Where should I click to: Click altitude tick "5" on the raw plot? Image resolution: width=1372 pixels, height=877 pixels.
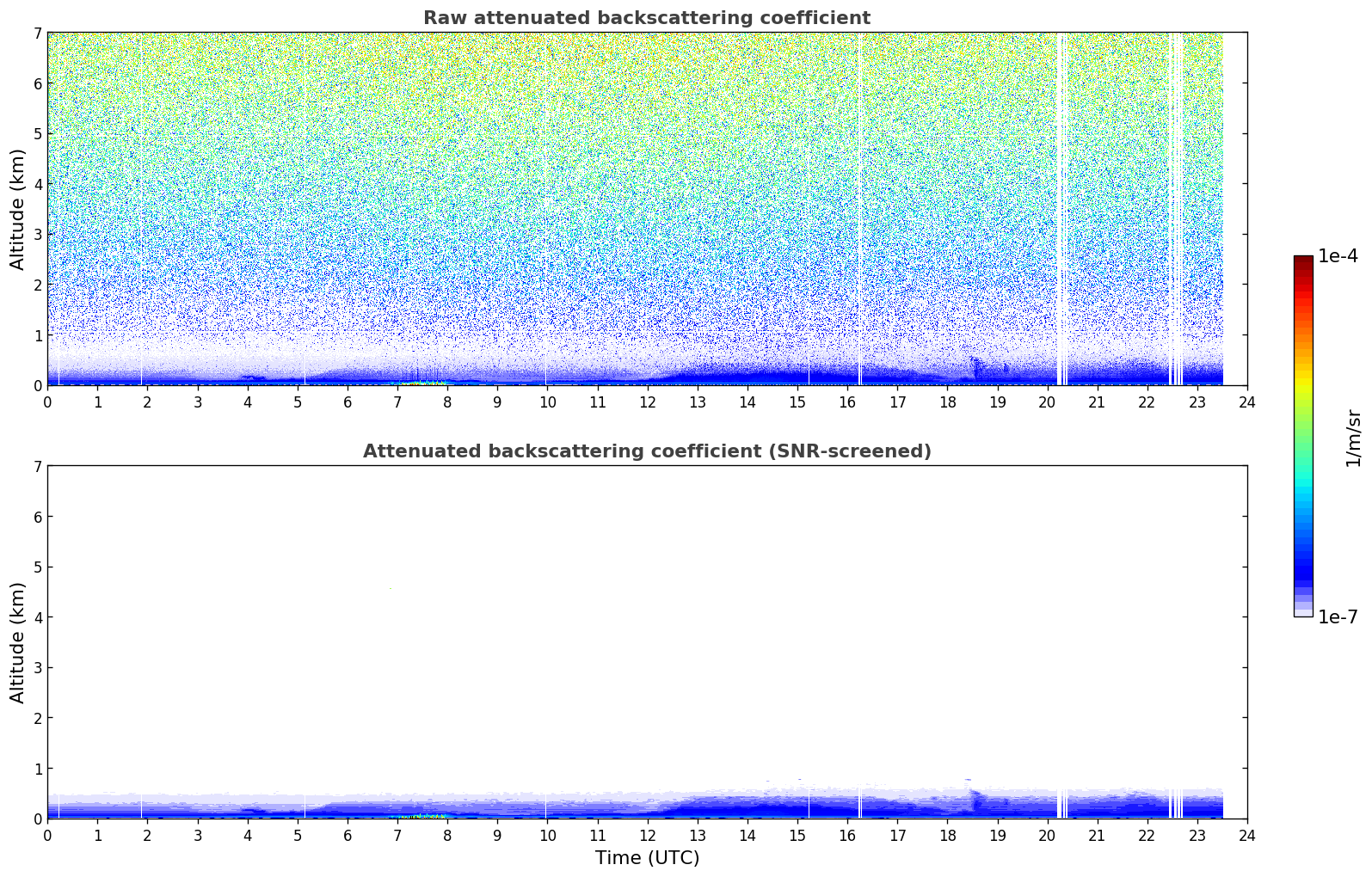(37, 134)
